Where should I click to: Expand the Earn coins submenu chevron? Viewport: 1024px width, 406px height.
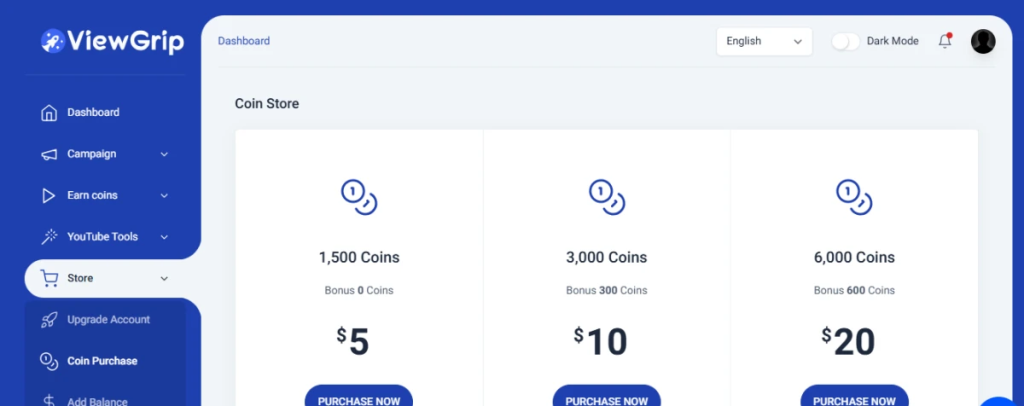pyautogui.click(x=164, y=196)
